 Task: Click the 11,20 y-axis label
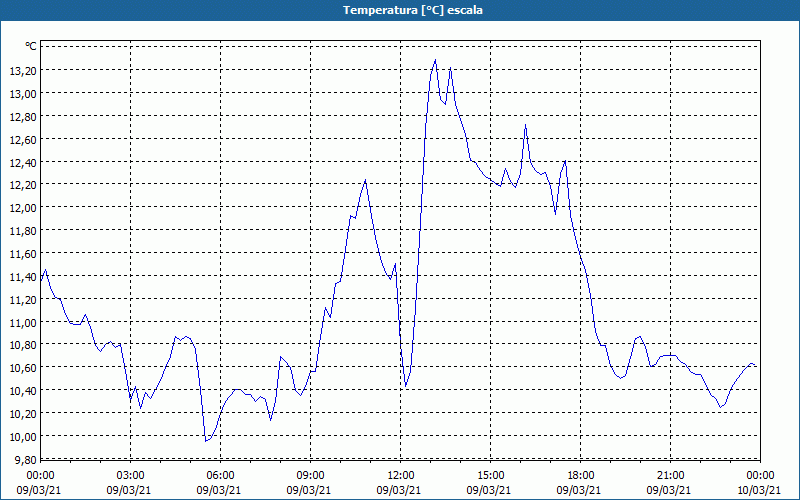(x=23, y=300)
